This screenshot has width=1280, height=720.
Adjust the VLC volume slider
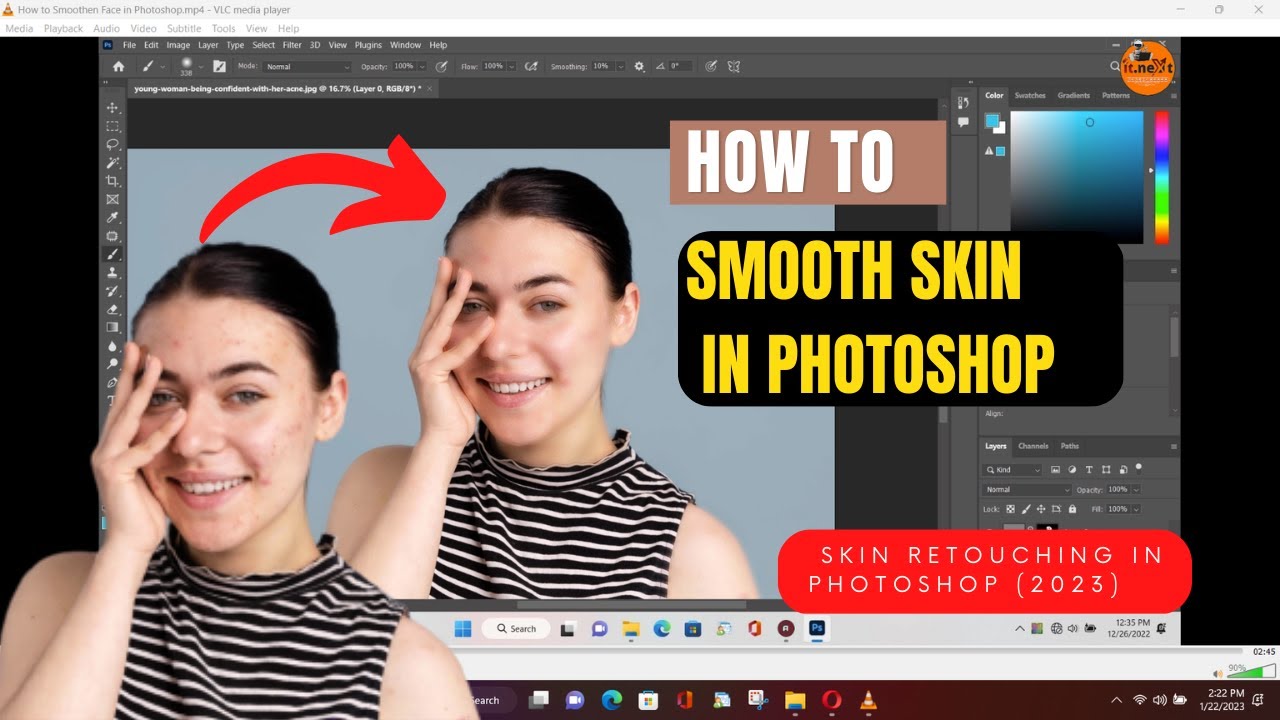1250,671
